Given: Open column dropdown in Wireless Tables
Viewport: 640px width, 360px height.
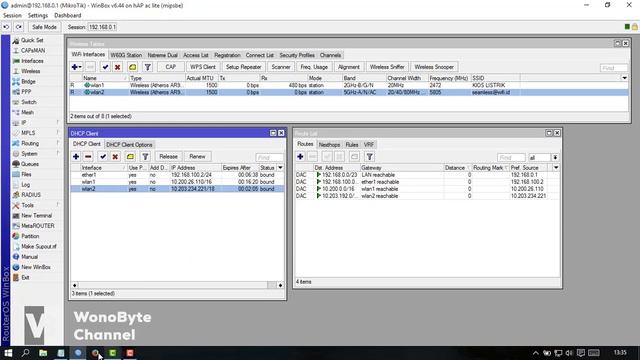Looking at the screenshot, I should [x=624, y=78].
